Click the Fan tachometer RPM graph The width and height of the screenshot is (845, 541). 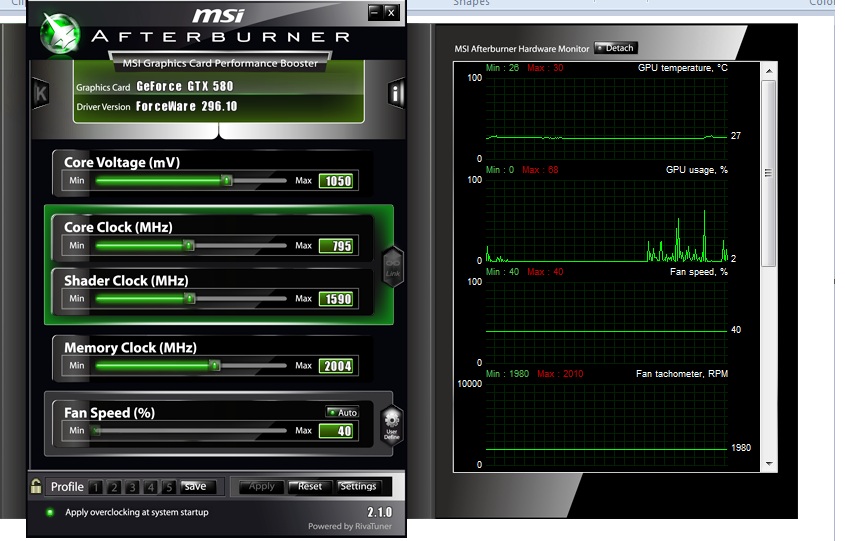(x=607, y=425)
